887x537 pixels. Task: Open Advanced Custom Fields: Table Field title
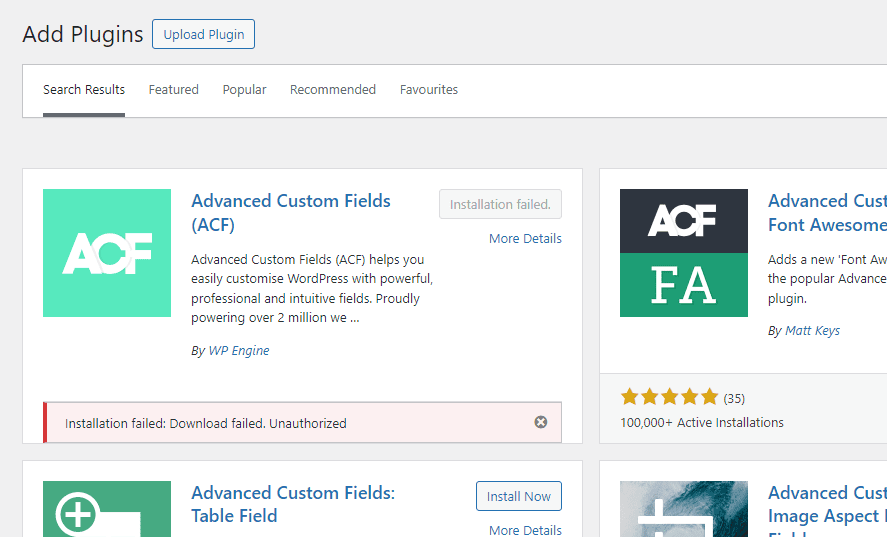click(293, 504)
